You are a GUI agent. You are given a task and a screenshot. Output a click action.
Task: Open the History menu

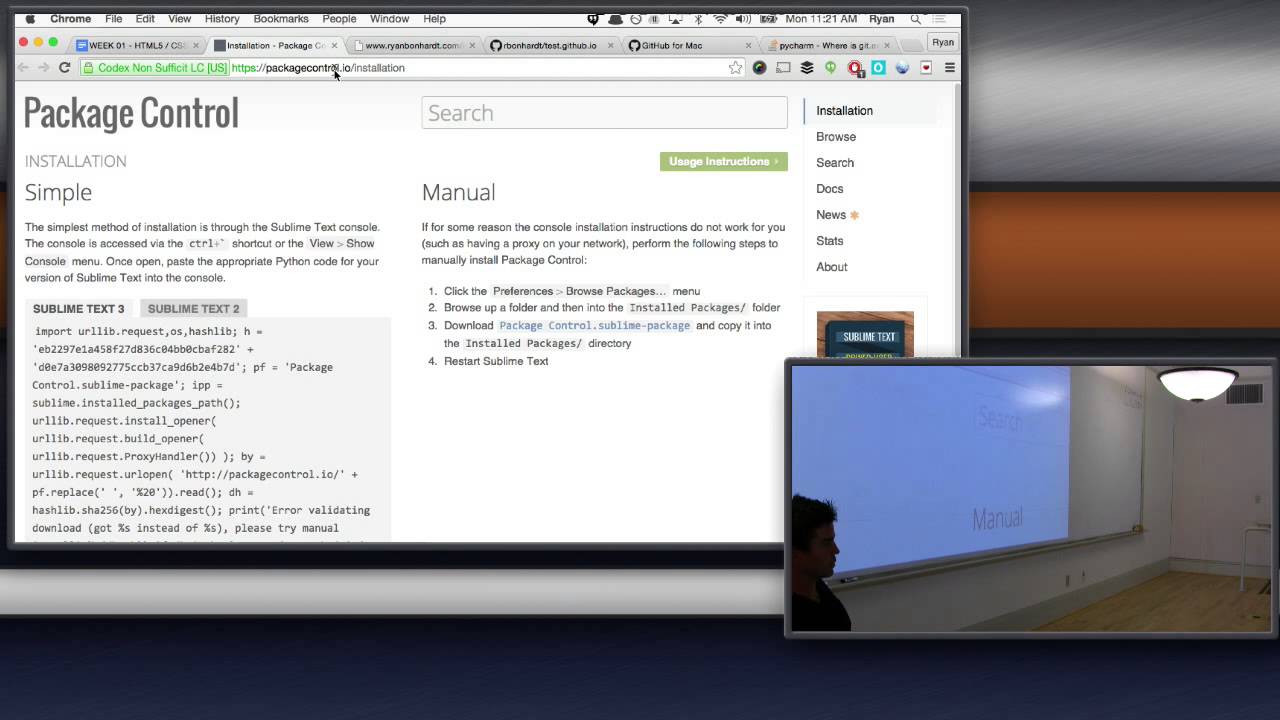coord(222,19)
